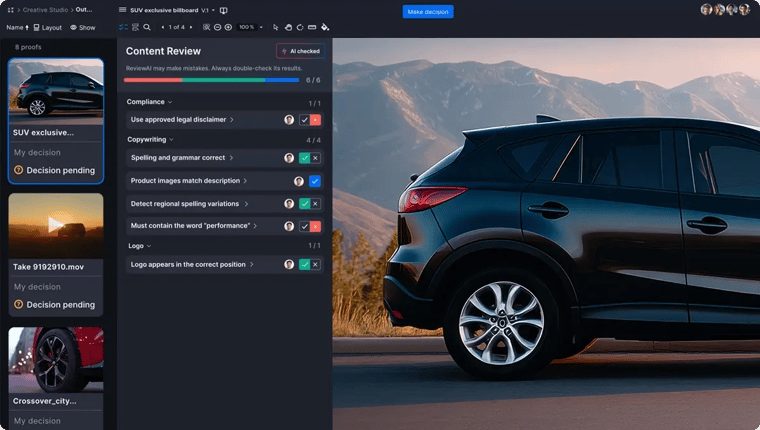Click the last reviewer avatar at top right

(x=744, y=10)
